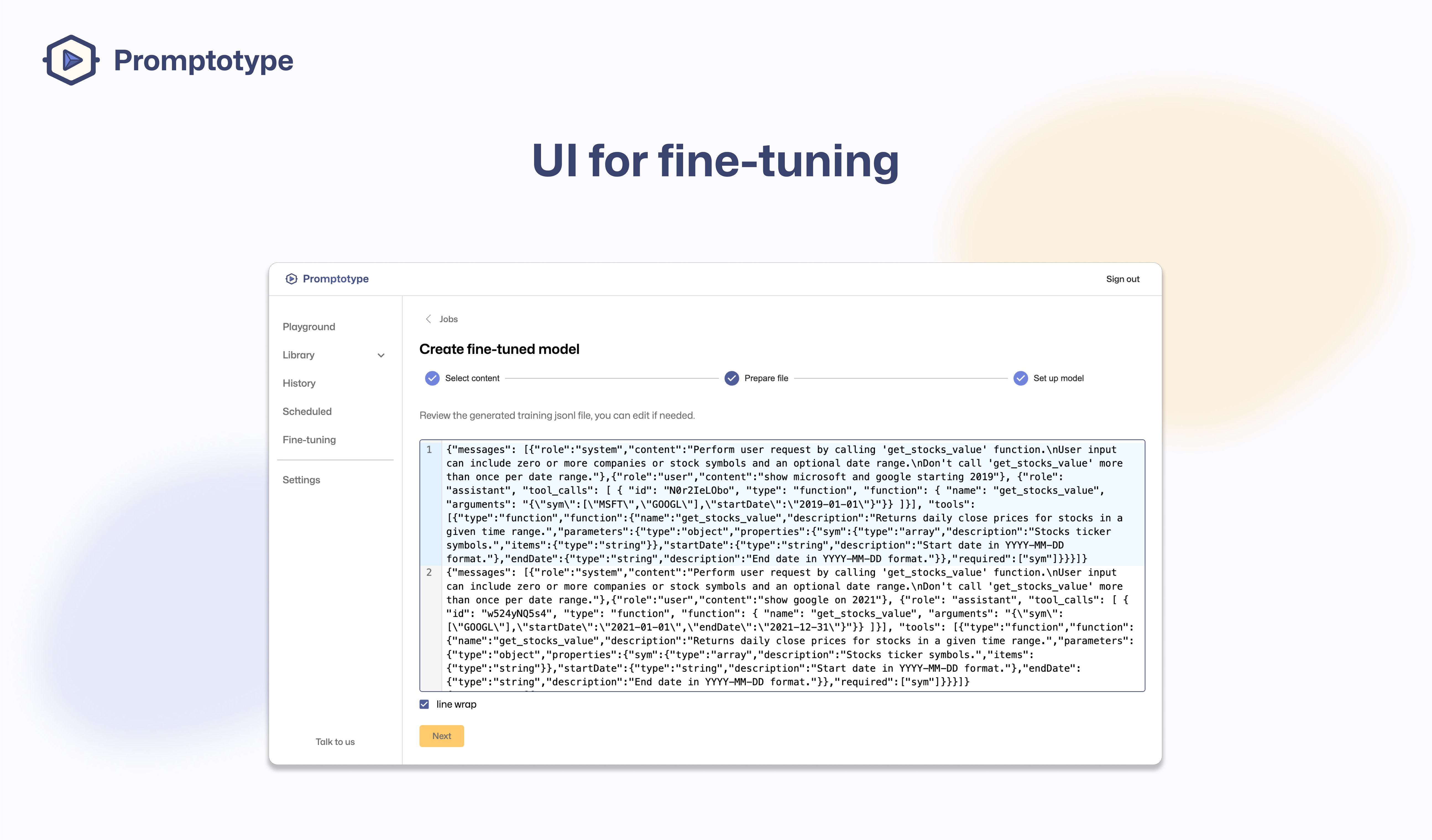The image size is (1432, 840).
Task: Click the back chevron beside Jobs
Action: pyautogui.click(x=428, y=319)
